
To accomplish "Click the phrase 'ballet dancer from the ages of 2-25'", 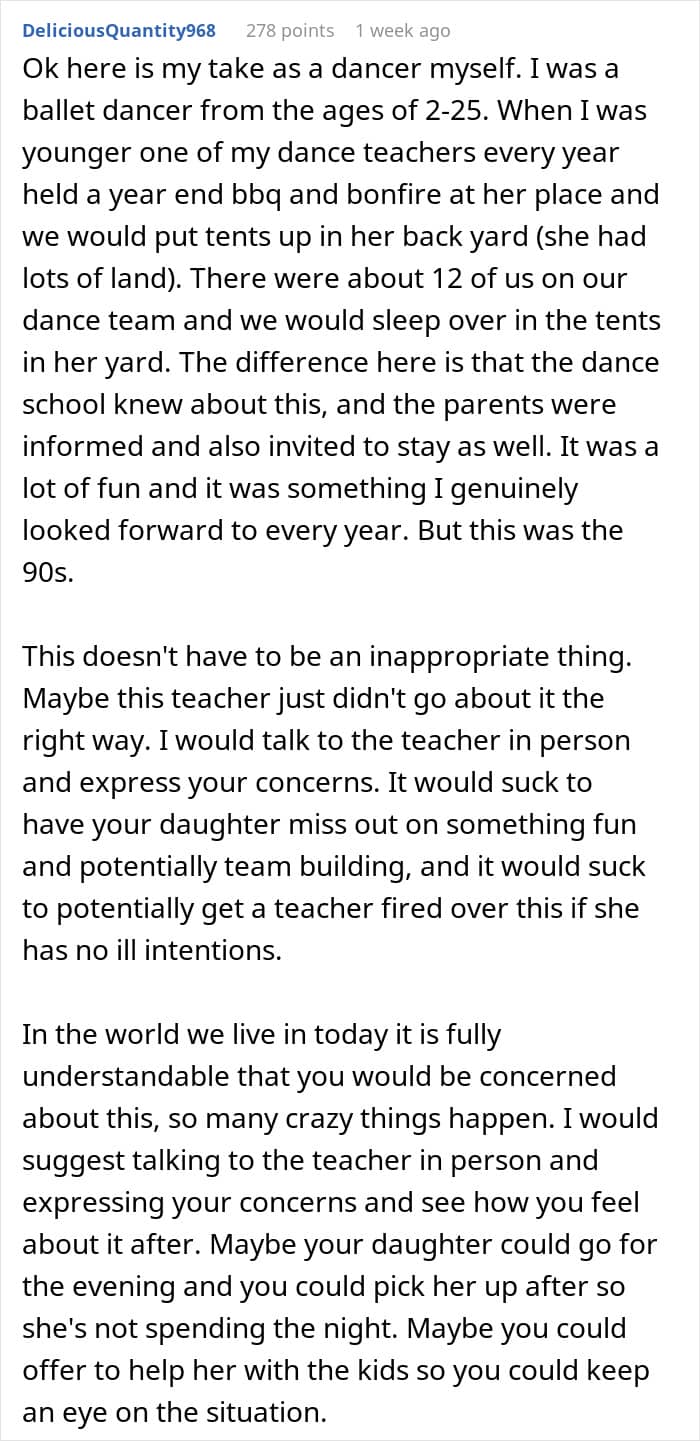I will tap(263, 110).
